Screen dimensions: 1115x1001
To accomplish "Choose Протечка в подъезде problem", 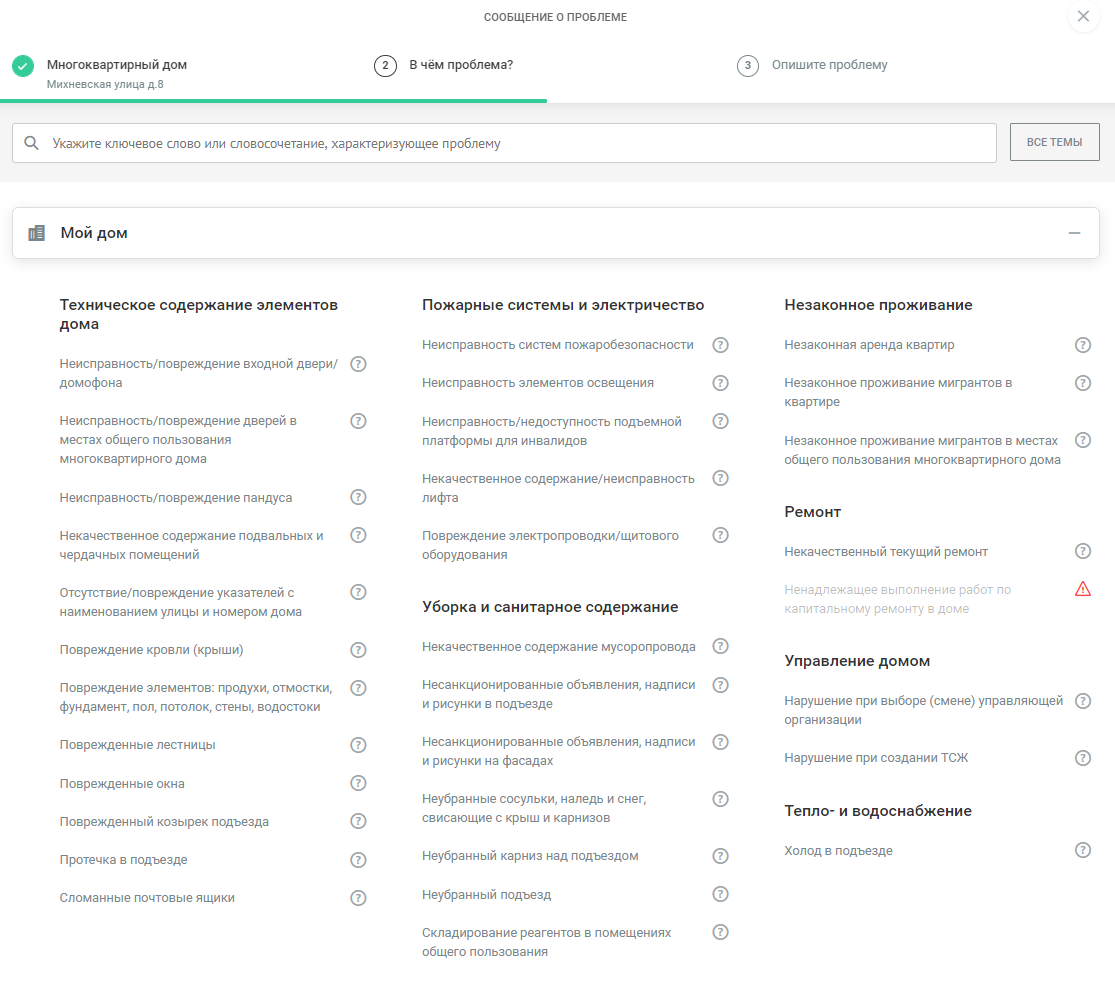I will [x=124, y=860].
